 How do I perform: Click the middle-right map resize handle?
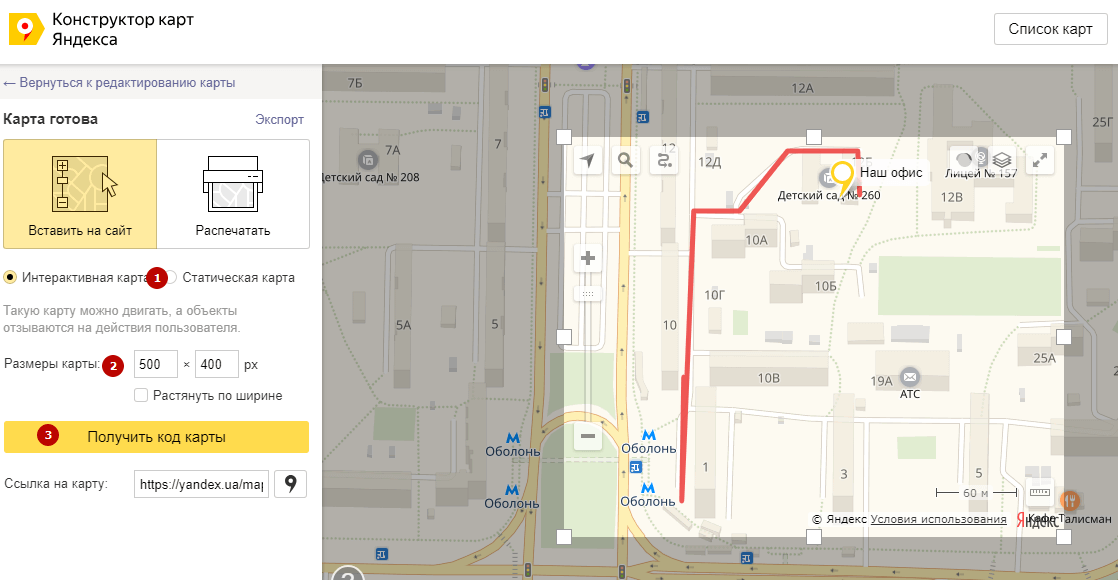pyautogui.click(x=1063, y=337)
